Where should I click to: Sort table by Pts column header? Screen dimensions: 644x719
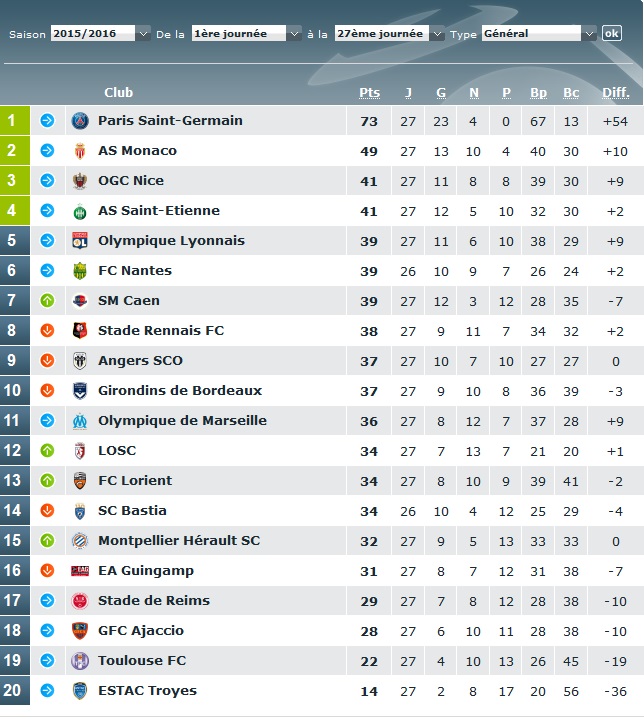(369, 93)
